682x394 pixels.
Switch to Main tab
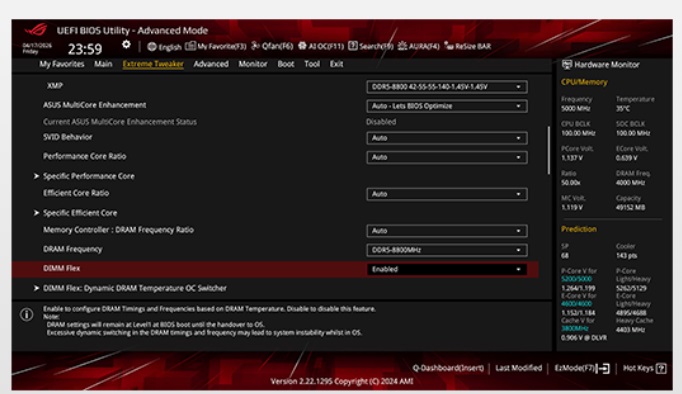103,64
